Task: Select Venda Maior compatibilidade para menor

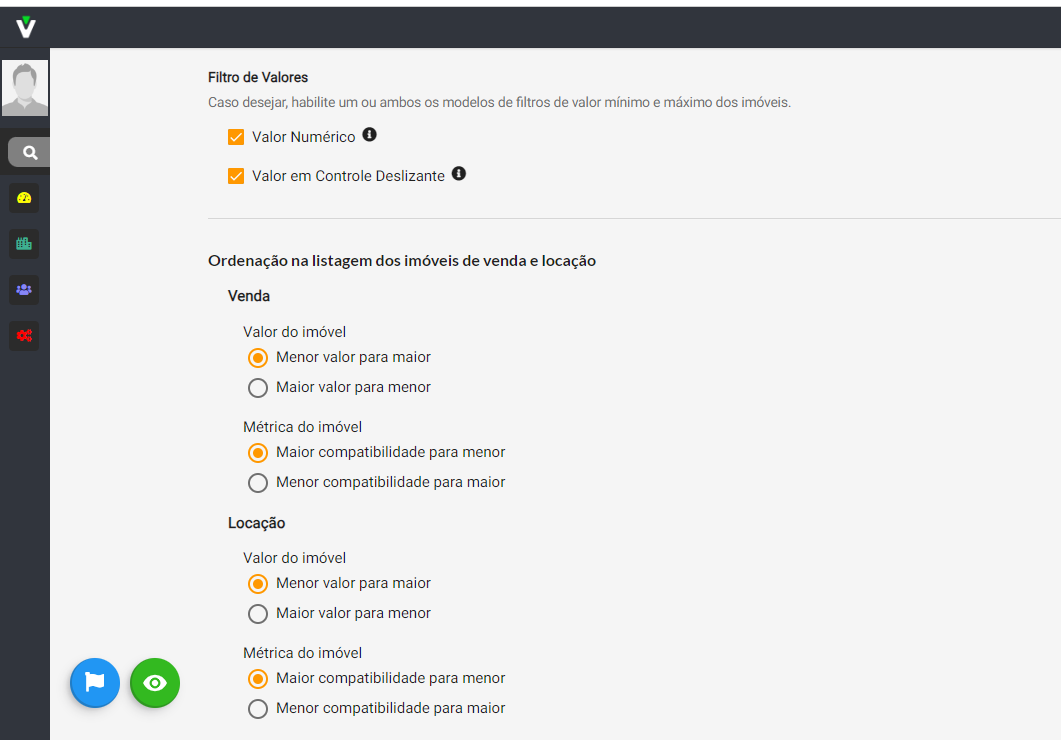Action: click(258, 453)
